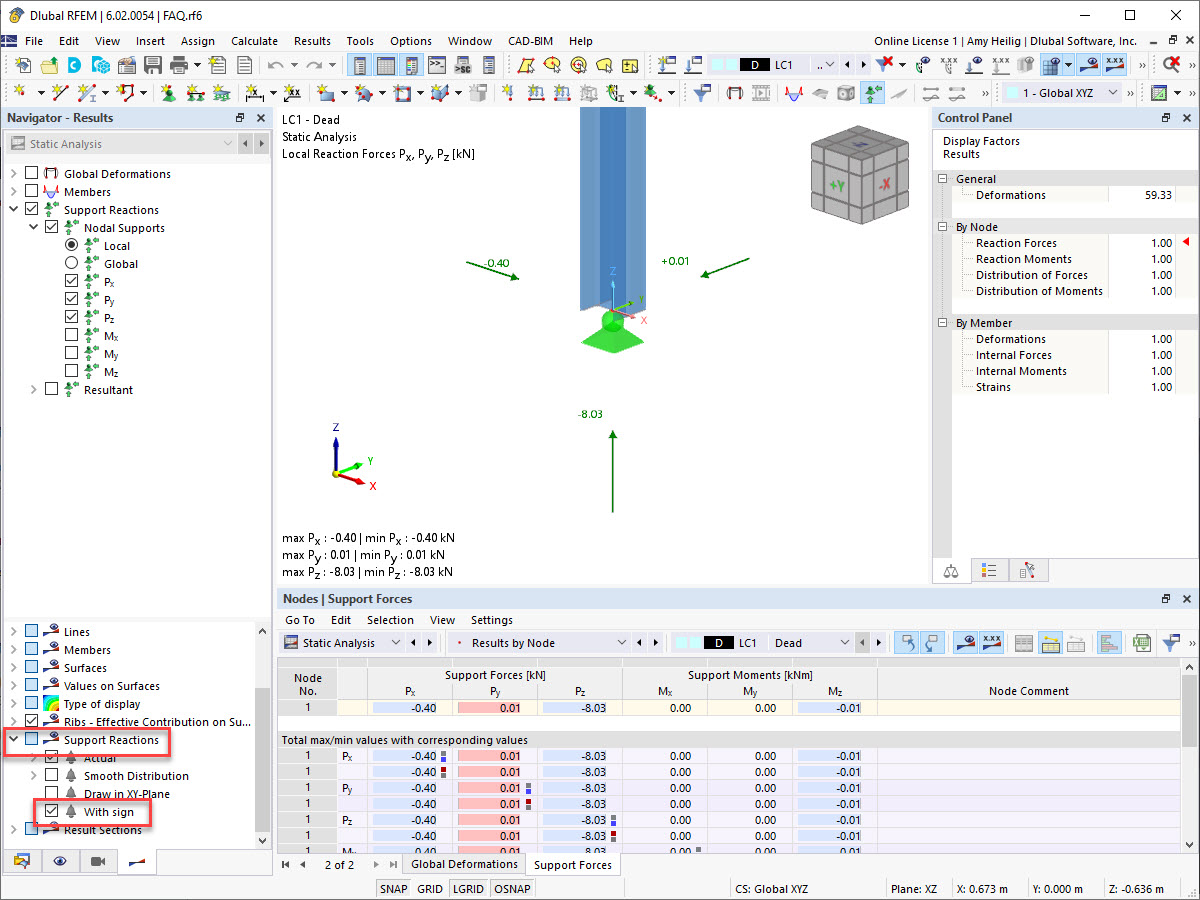Click the red arrow slider beside Reaction Forces
Image resolution: width=1200 pixels, height=900 pixels.
(x=1184, y=242)
